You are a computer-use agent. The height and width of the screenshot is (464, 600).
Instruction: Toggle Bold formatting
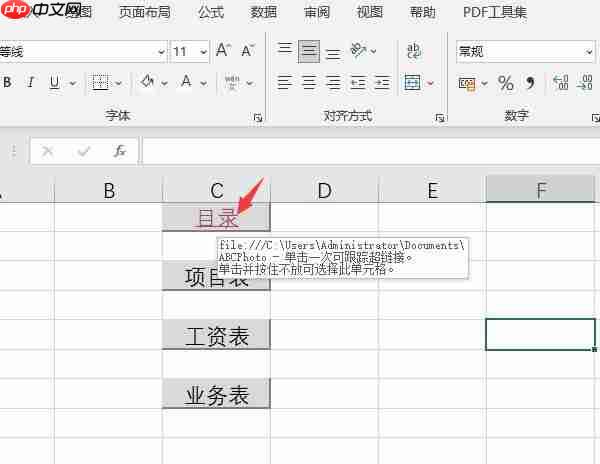pos(7,82)
